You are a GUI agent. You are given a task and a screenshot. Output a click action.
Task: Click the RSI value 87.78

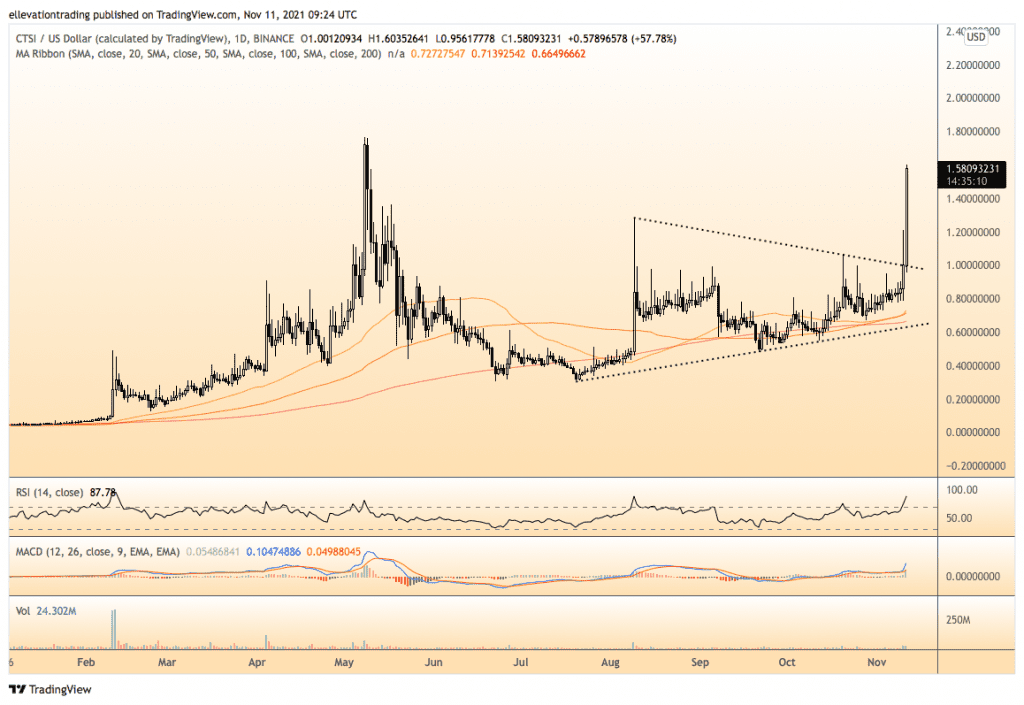click(103, 493)
